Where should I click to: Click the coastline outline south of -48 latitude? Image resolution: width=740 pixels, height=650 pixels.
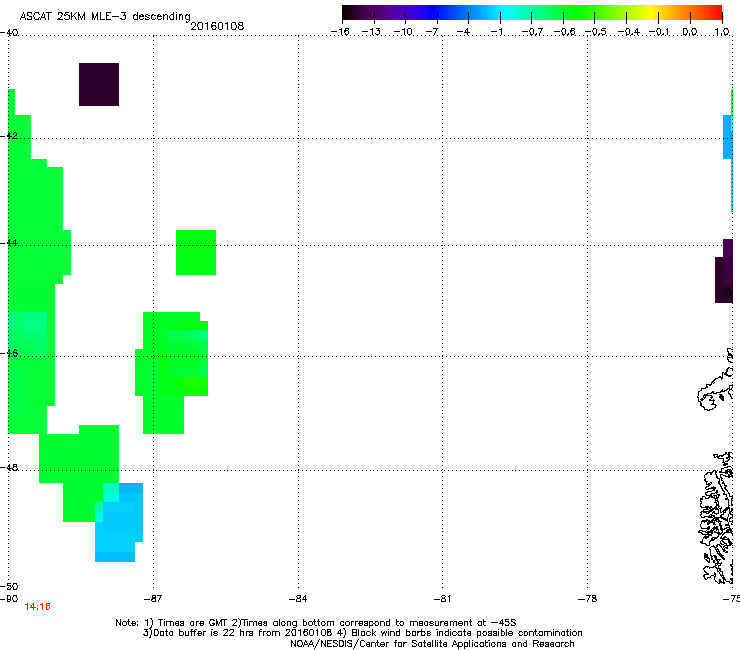coord(716,518)
